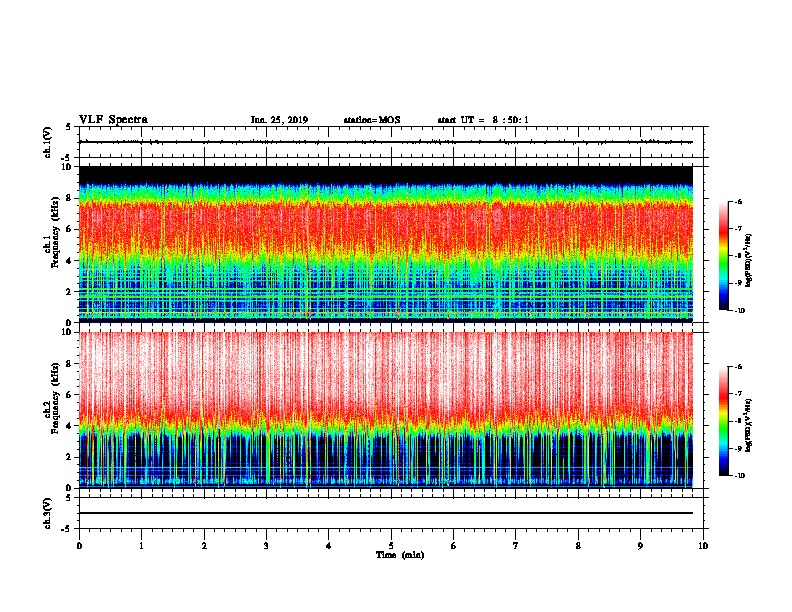Click the ch.3 voltage waveform trace
Screen dimensions: 792x612
click(x=386, y=513)
